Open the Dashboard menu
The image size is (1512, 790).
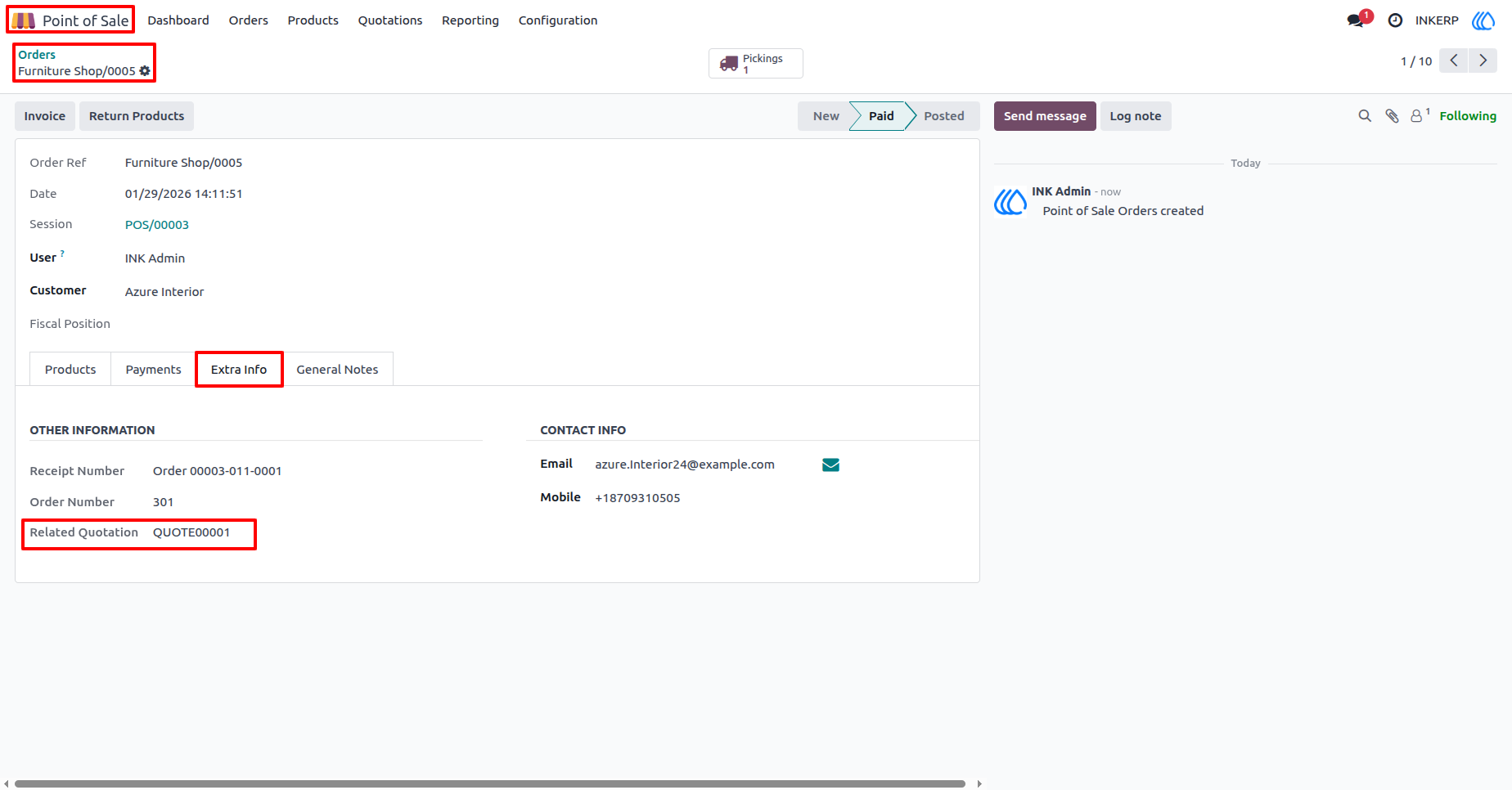178,20
